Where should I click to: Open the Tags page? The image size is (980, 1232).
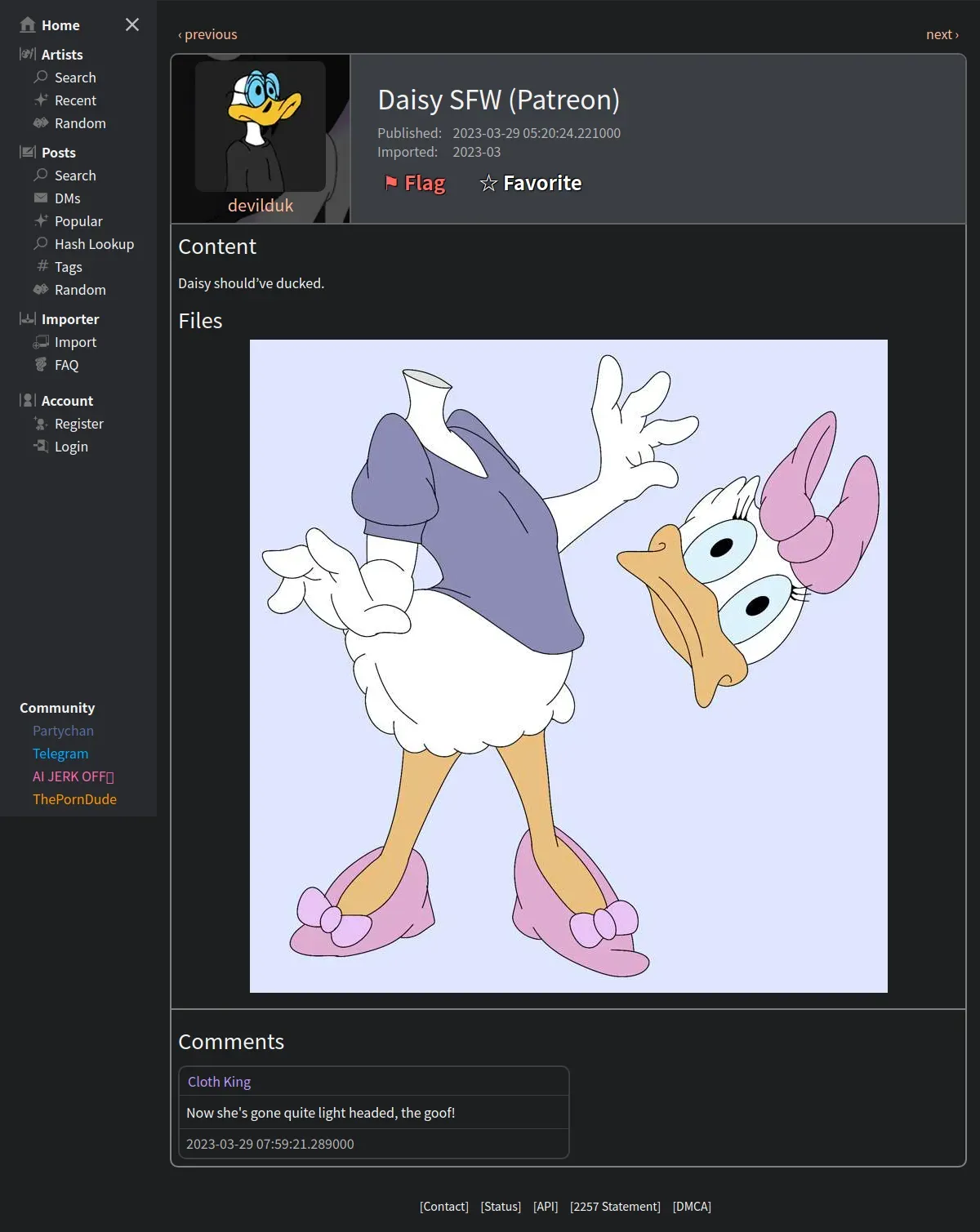tap(69, 267)
